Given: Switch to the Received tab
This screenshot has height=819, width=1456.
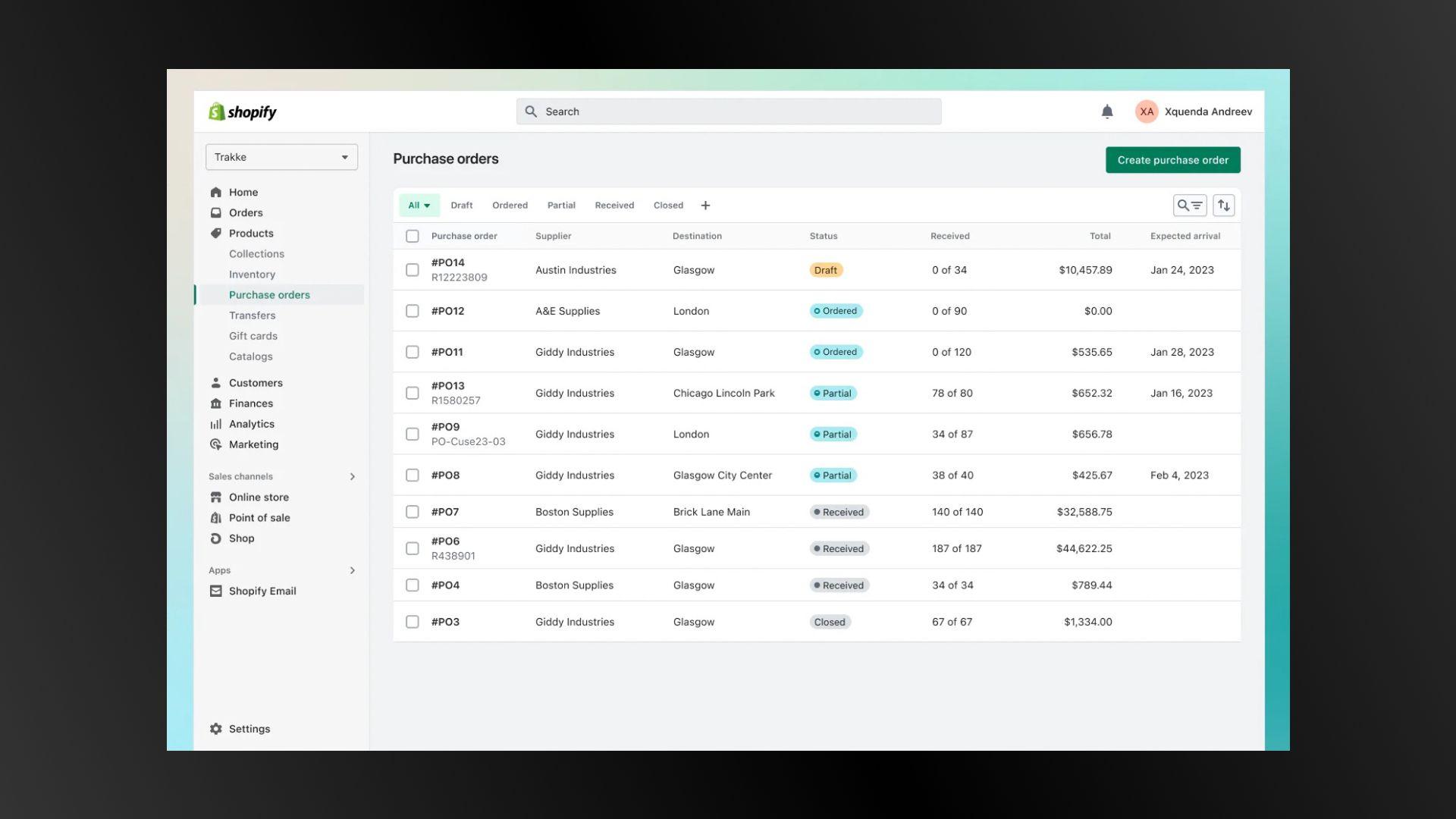Looking at the screenshot, I should [613, 206].
